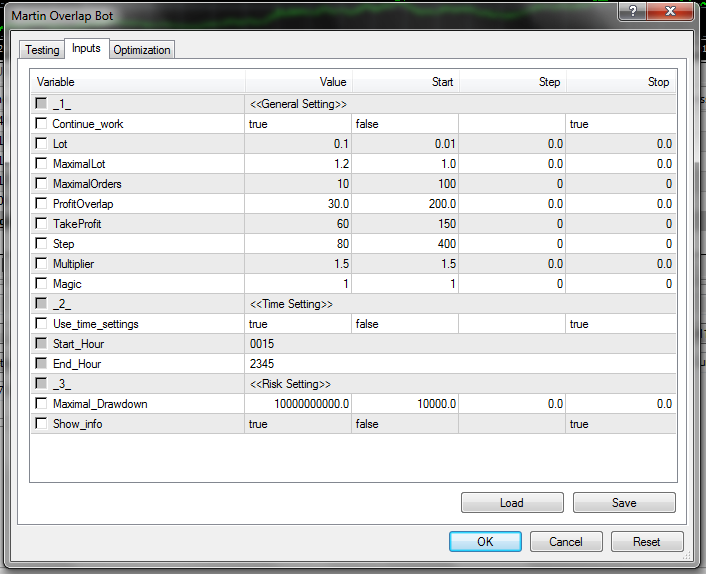Open the Optimization tab
Screen dimensions: 706x574
[x=142, y=50]
